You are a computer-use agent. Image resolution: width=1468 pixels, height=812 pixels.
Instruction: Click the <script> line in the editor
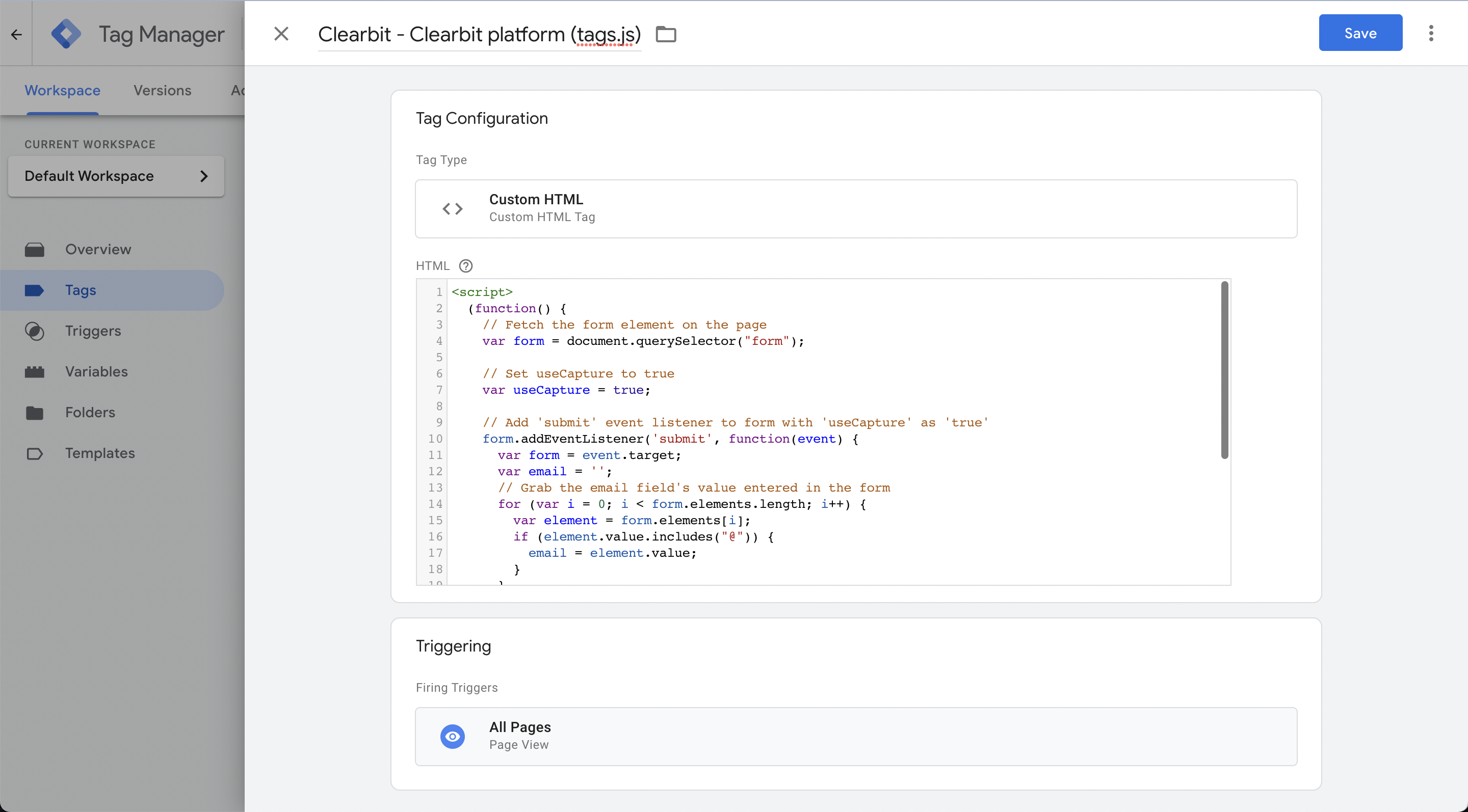pos(482,292)
